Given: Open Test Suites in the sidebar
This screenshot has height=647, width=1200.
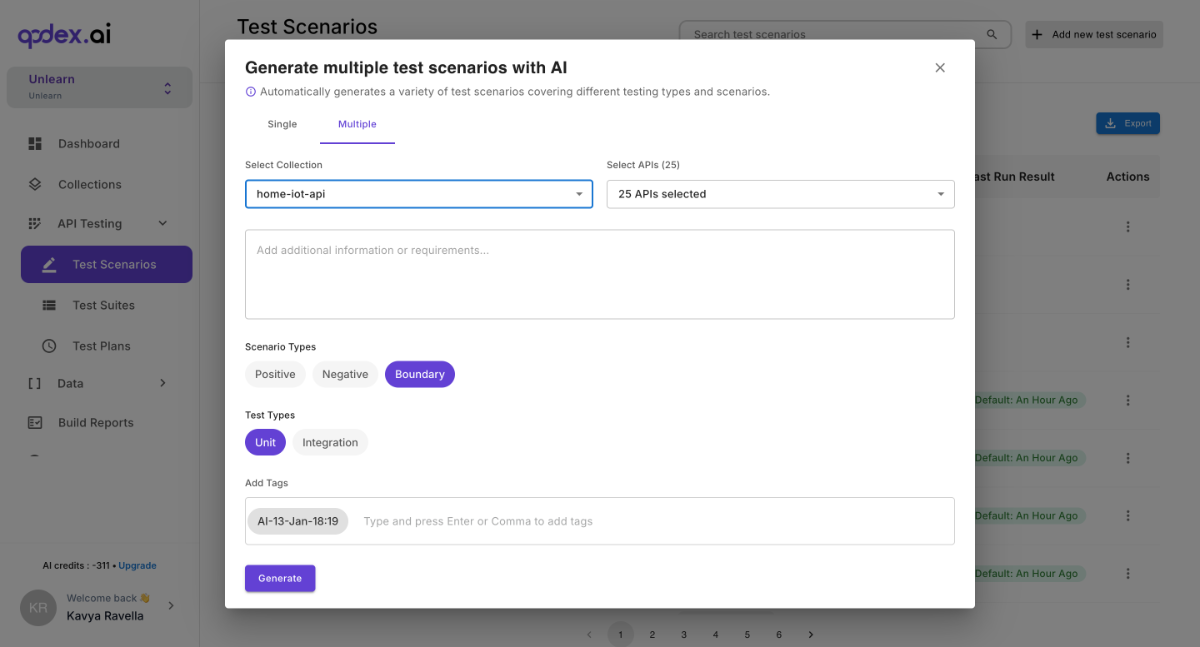Looking at the screenshot, I should [106, 305].
